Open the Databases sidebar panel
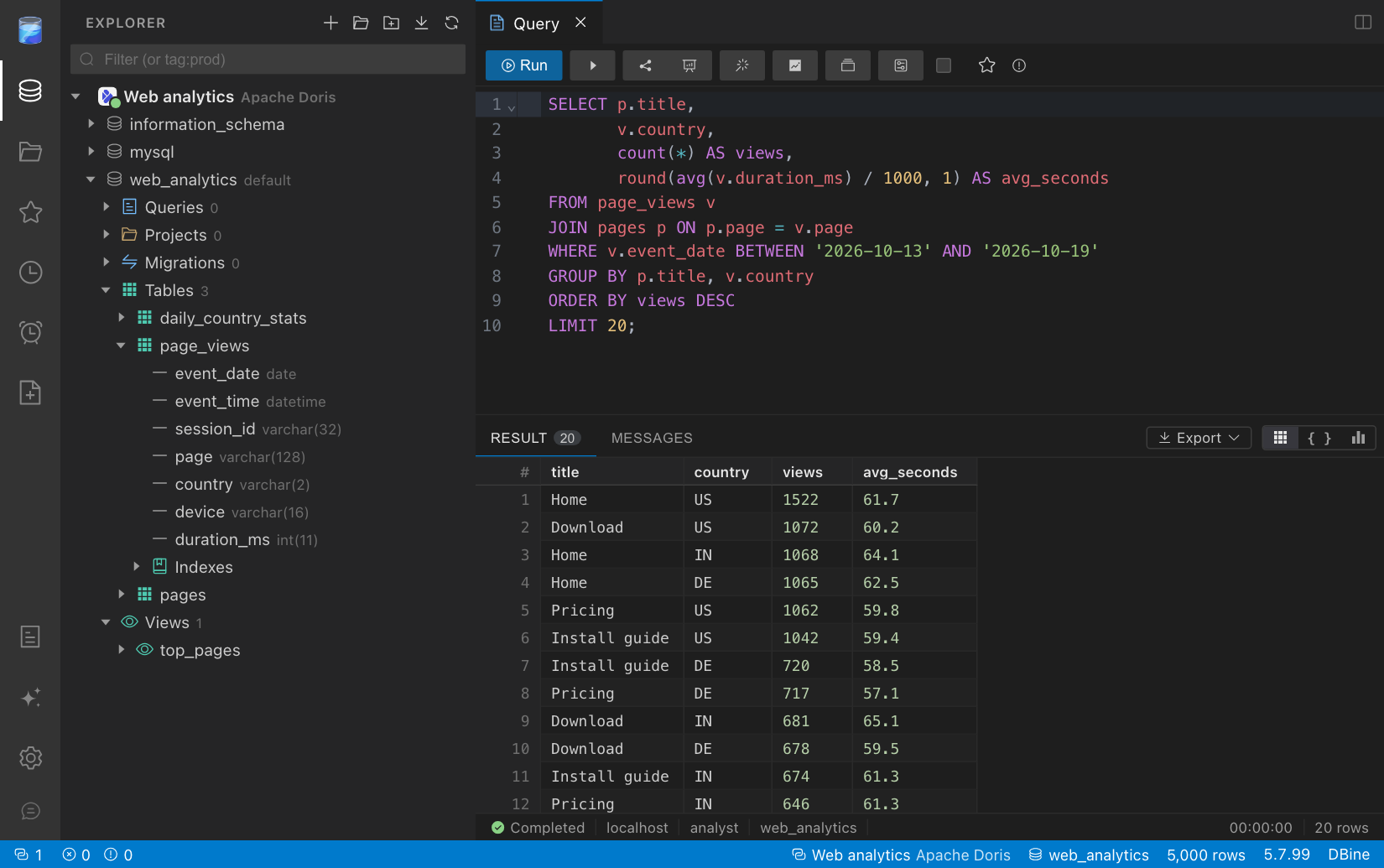Viewport: 1384px width, 868px height. point(30,91)
